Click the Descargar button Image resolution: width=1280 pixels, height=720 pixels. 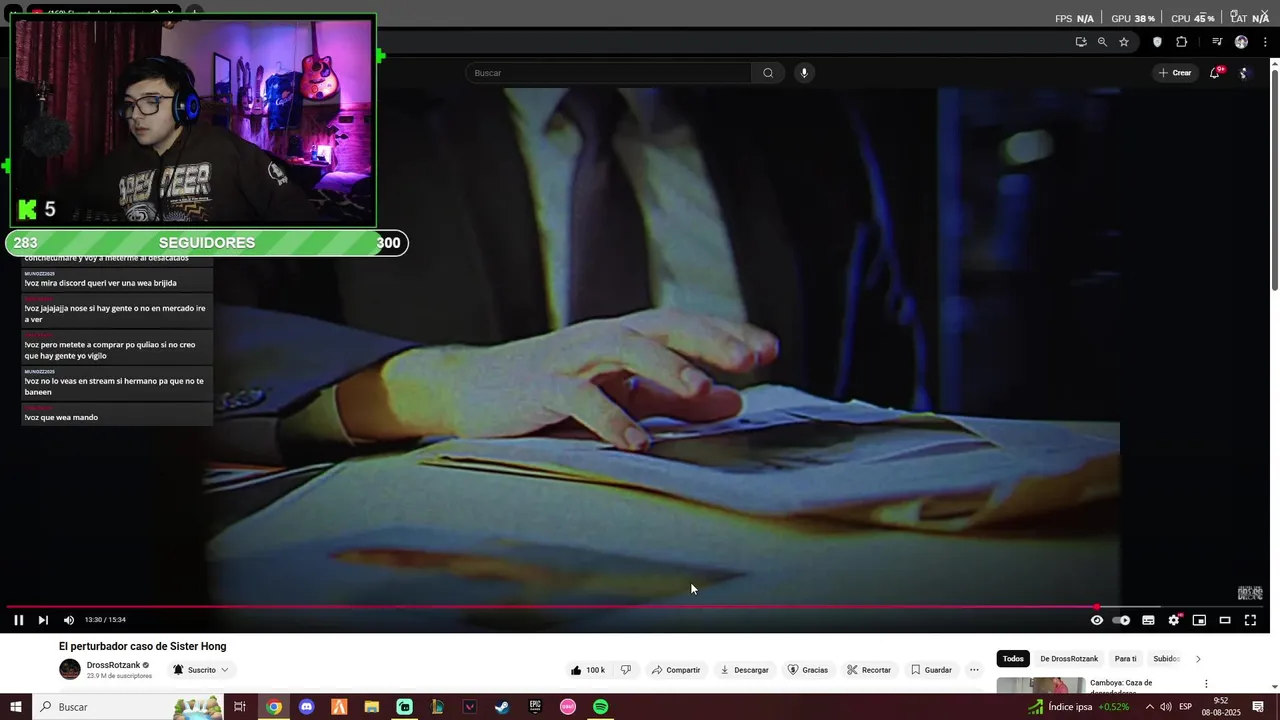(x=744, y=670)
